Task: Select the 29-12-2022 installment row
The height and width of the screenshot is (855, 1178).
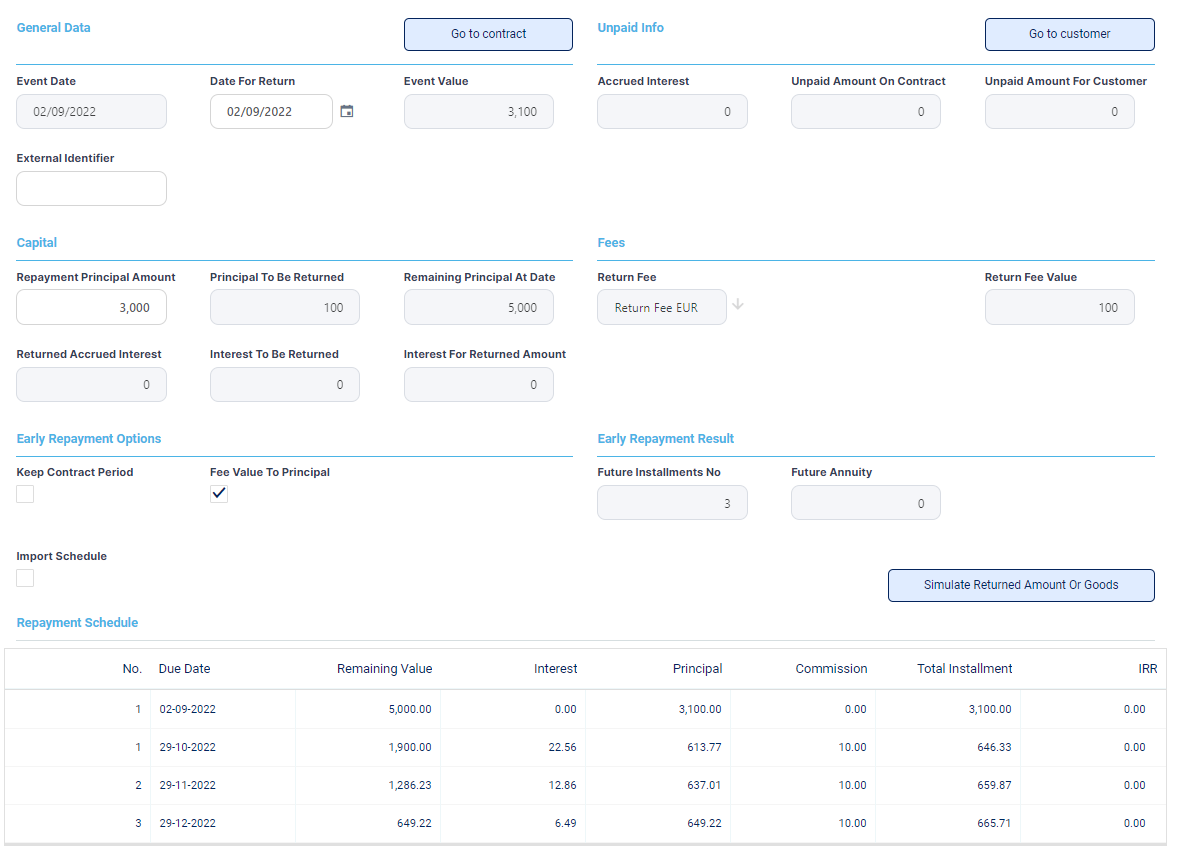Action: tap(187, 823)
